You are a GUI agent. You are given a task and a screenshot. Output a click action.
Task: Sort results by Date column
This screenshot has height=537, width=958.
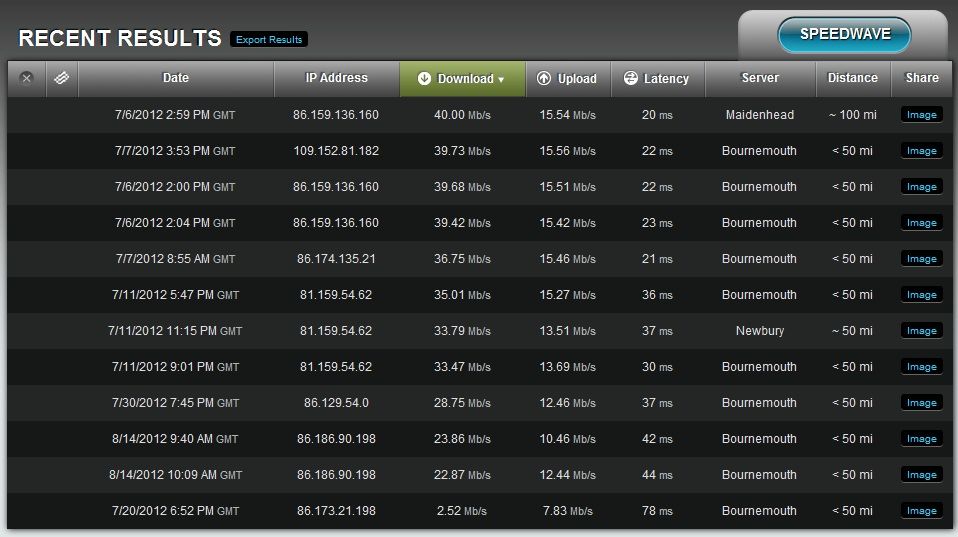pyautogui.click(x=176, y=78)
